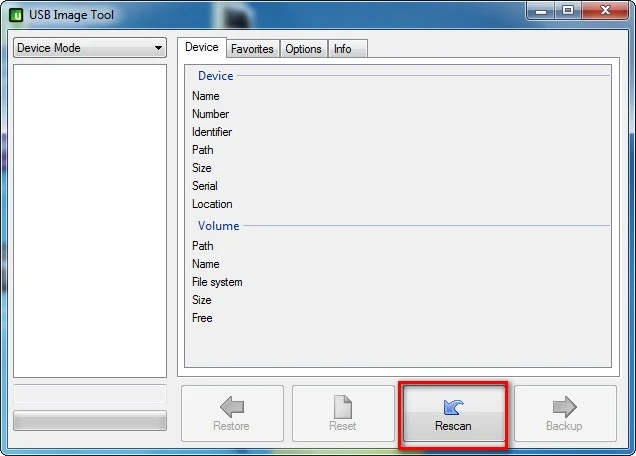The image size is (636, 456).
Task: Click the USB Image Tool title bar icon
Action: [16, 15]
